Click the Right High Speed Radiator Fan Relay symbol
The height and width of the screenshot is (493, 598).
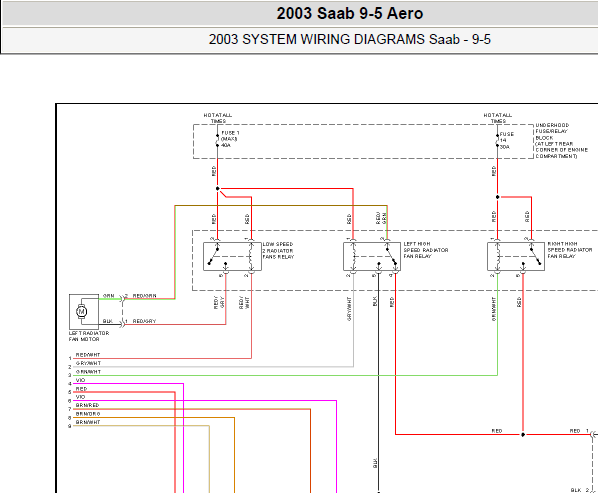(x=516, y=257)
